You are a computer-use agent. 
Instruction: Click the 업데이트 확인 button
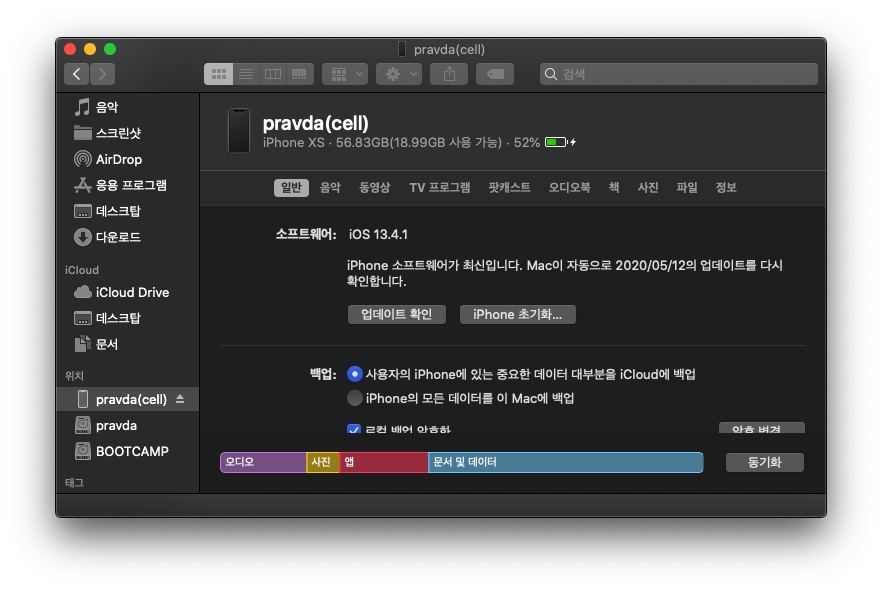[x=397, y=314]
